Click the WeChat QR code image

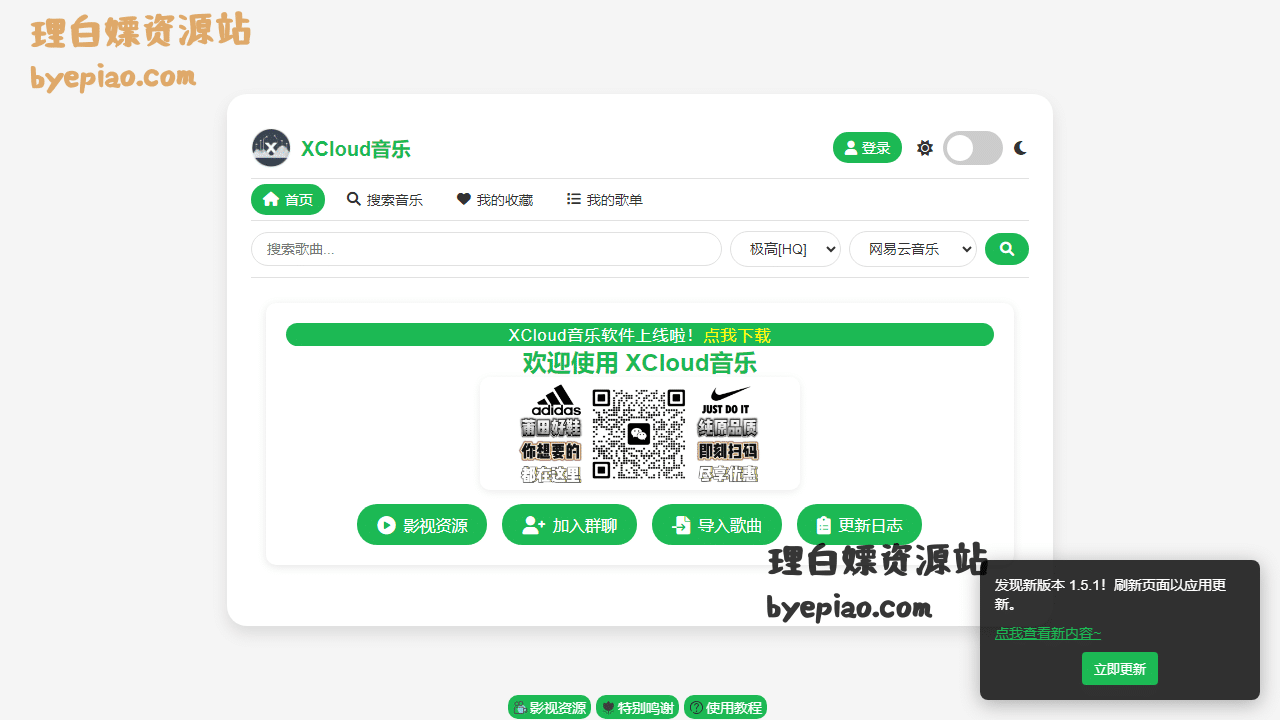(x=639, y=434)
